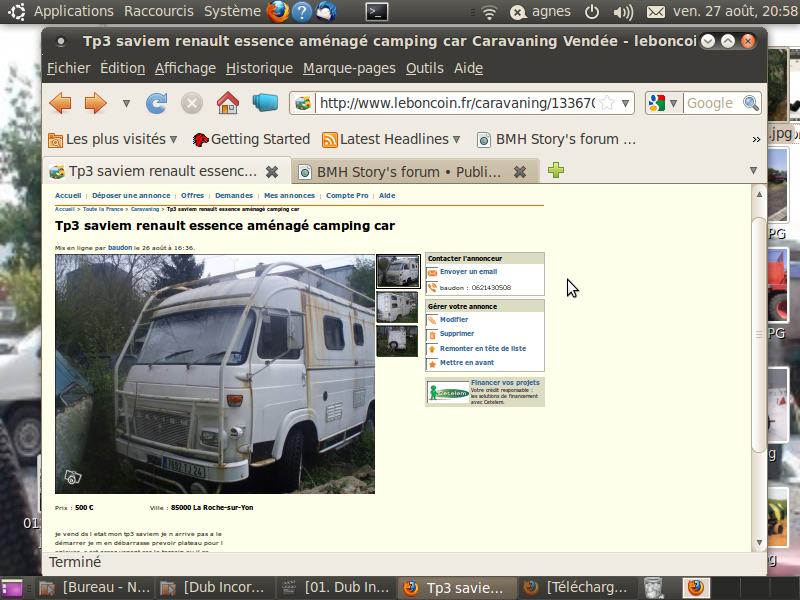Click the star icon beside Mettre en avant
Image resolution: width=800 pixels, height=600 pixels.
pyautogui.click(x=432, y=363)
